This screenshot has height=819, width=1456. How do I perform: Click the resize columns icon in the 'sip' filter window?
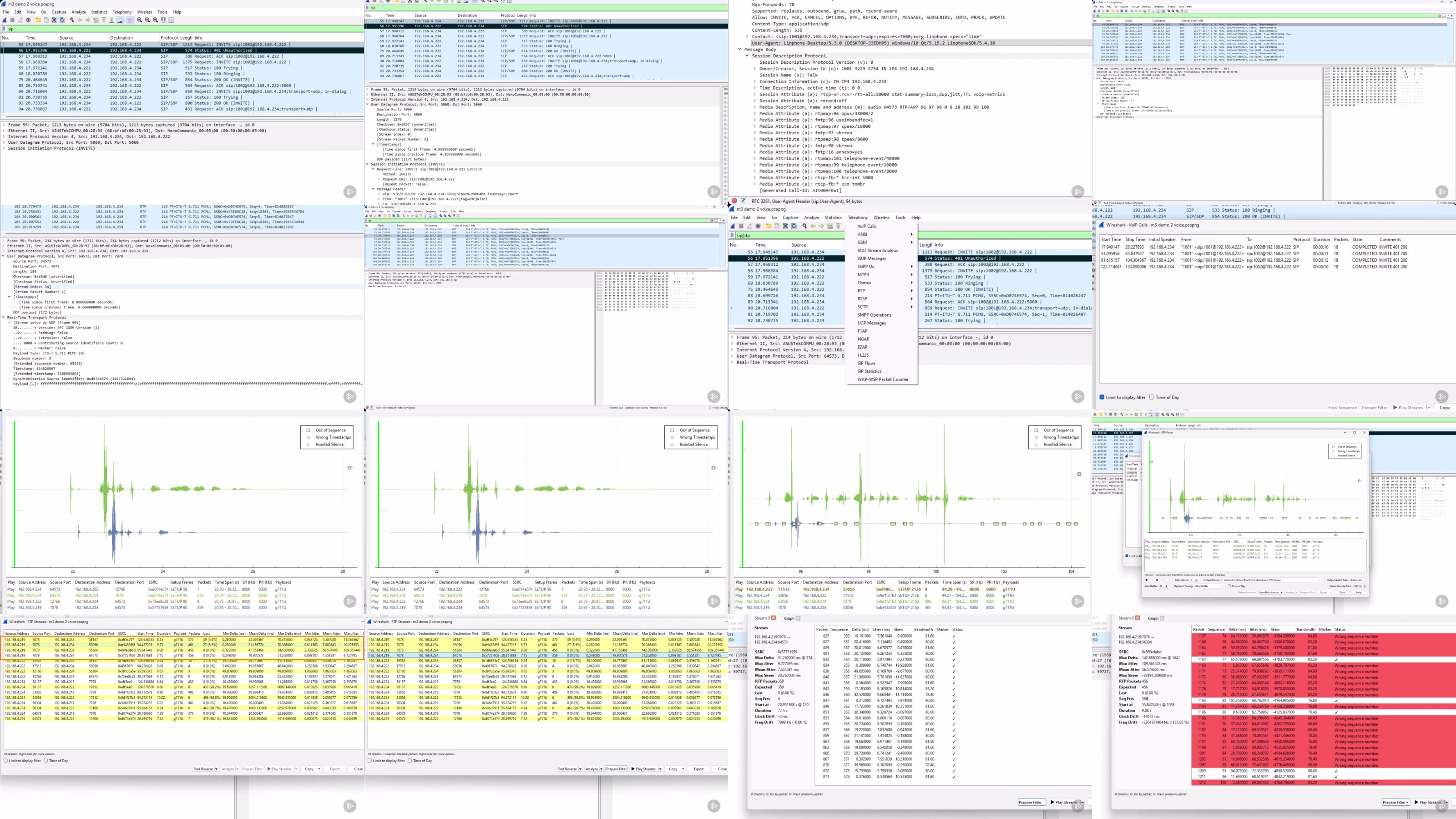(164, 20)
